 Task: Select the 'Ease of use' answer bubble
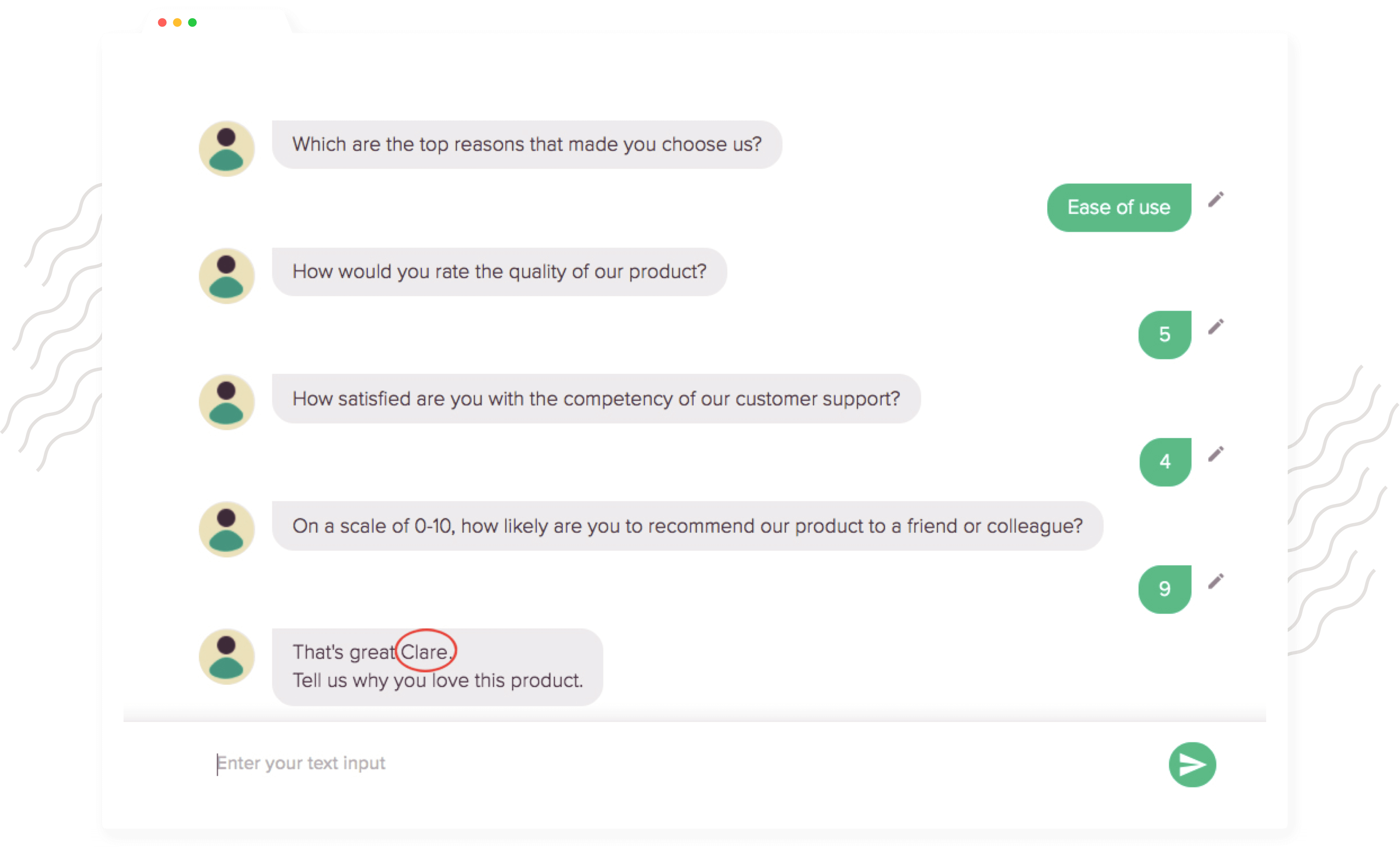pos(1119,207)
